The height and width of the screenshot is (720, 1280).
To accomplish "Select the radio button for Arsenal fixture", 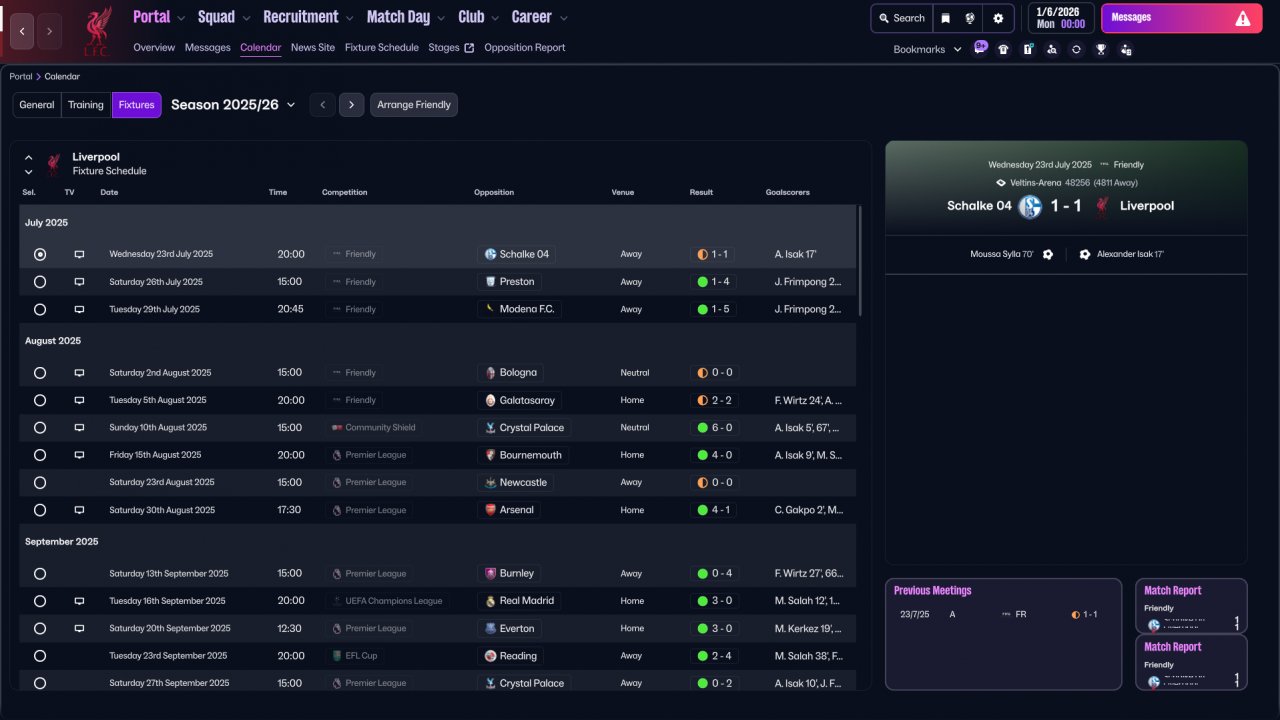I will pos(40,510).
